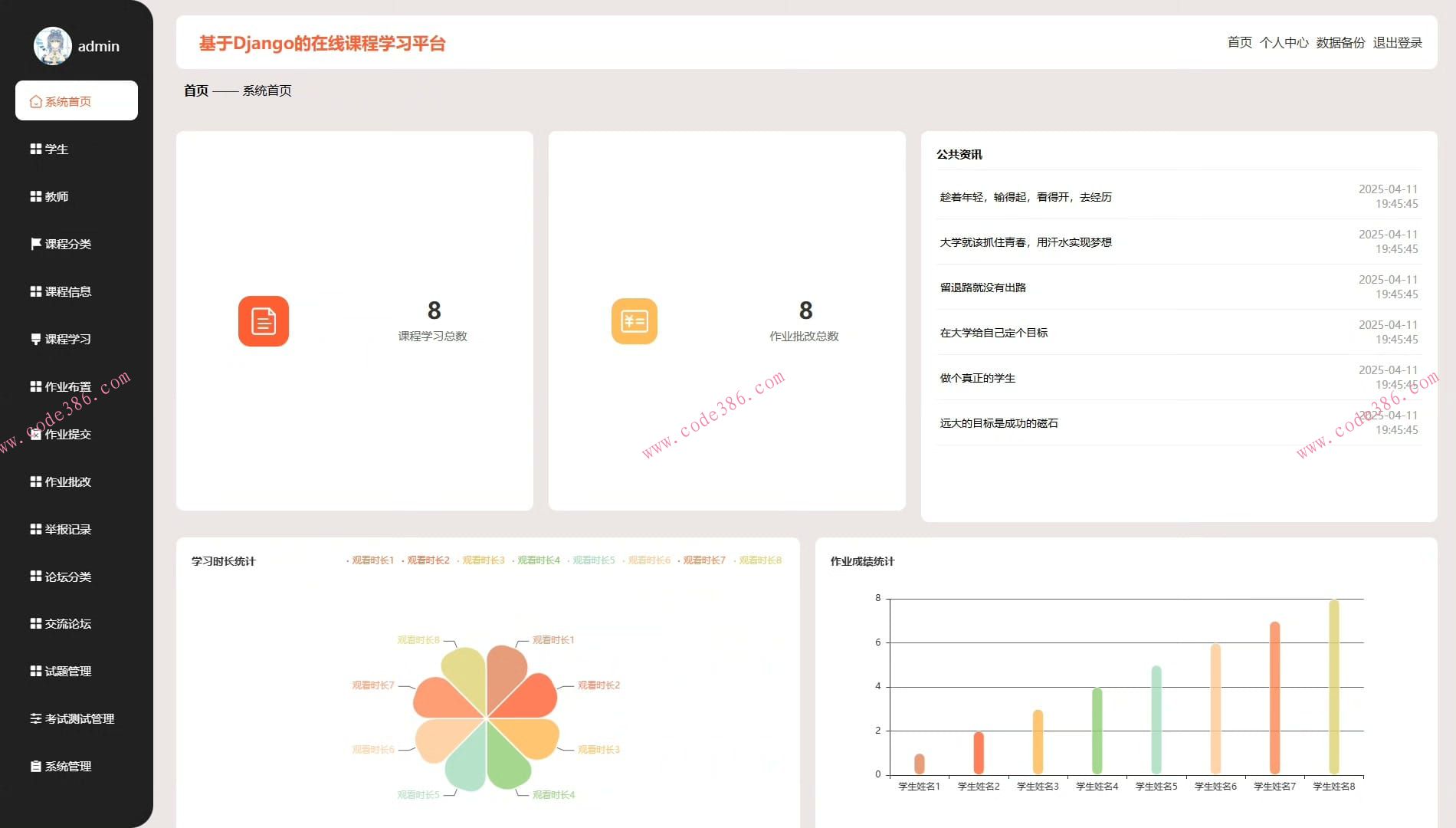Click the 学习时长统计 chart title
The height and width of the screenshot is (828, 1456).
tap(224, 561)
